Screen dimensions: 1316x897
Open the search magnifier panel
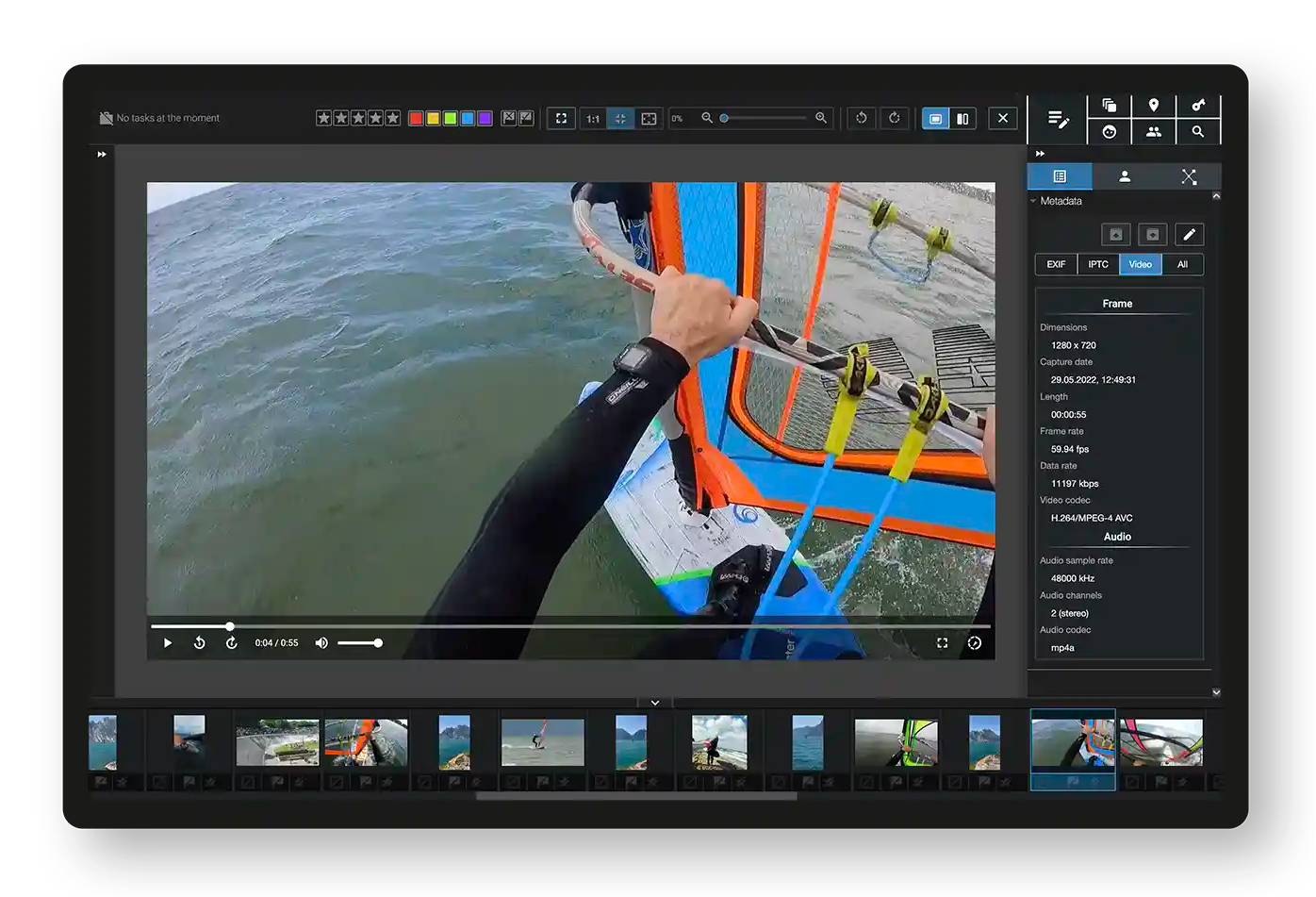1198,132
